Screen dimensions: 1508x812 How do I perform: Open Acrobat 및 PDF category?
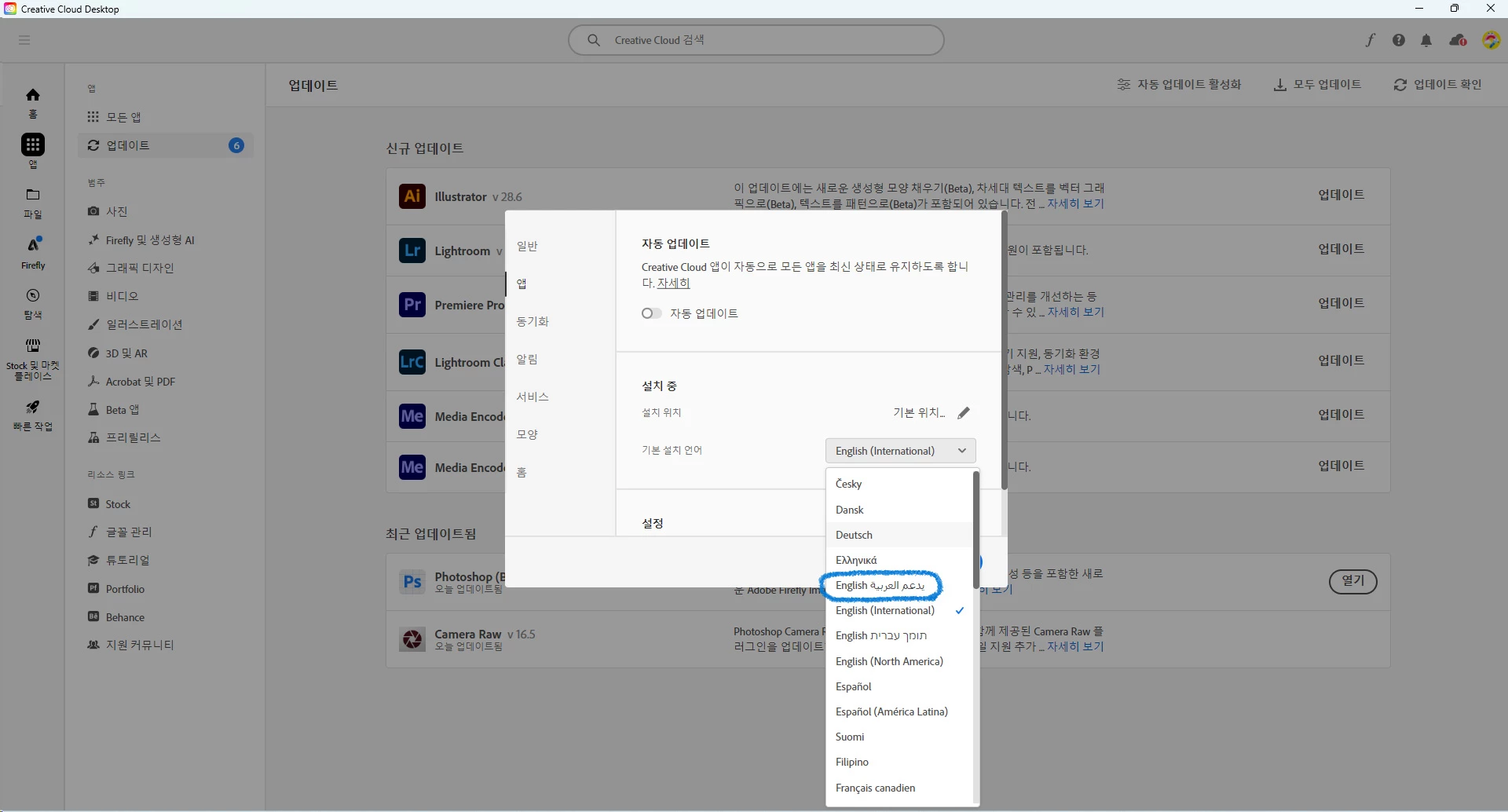point(165,381)
